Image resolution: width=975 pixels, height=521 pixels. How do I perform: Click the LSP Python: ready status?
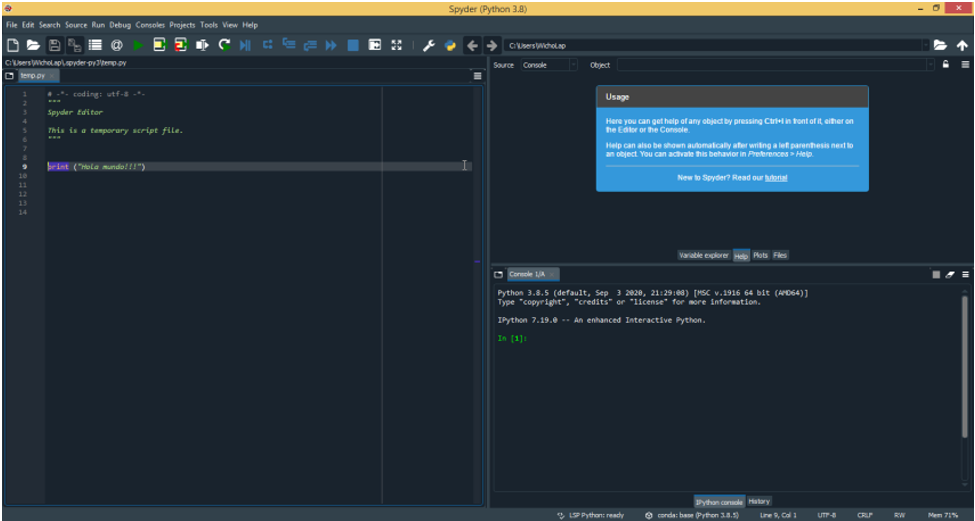click(x=590, y=515)
